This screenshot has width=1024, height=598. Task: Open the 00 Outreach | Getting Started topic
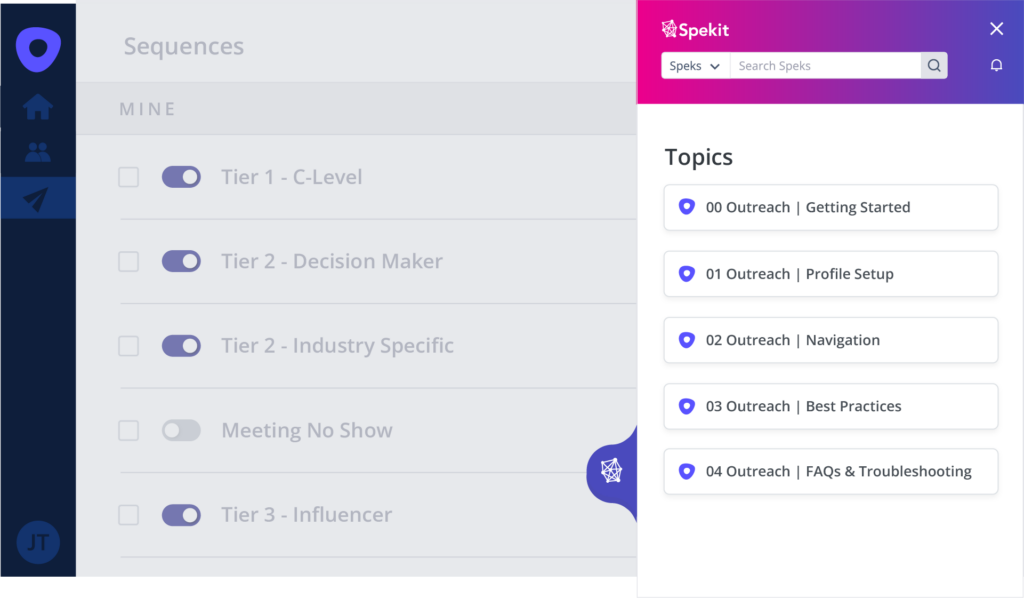click(830, 208)
